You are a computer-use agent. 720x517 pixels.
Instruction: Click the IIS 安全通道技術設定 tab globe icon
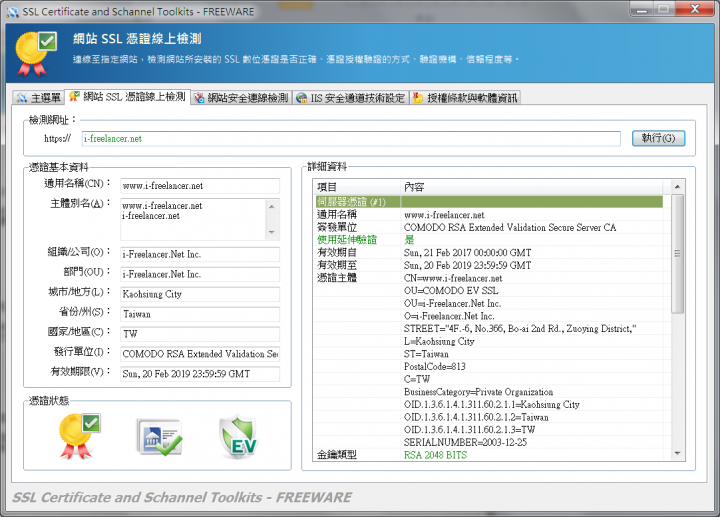(302, 98)
